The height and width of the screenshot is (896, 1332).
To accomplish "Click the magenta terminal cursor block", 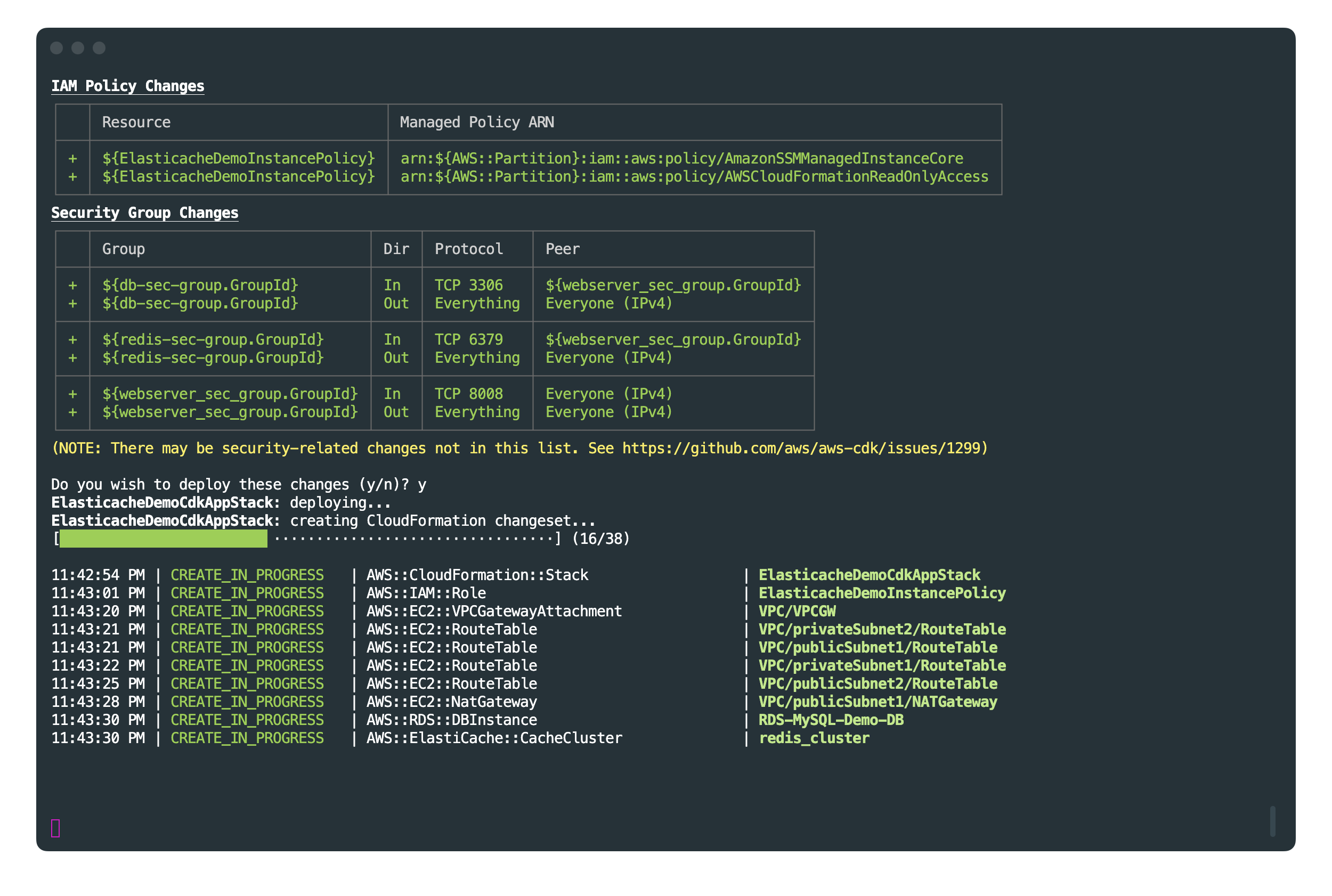I will pyautogui.click(x=55, y=827).
